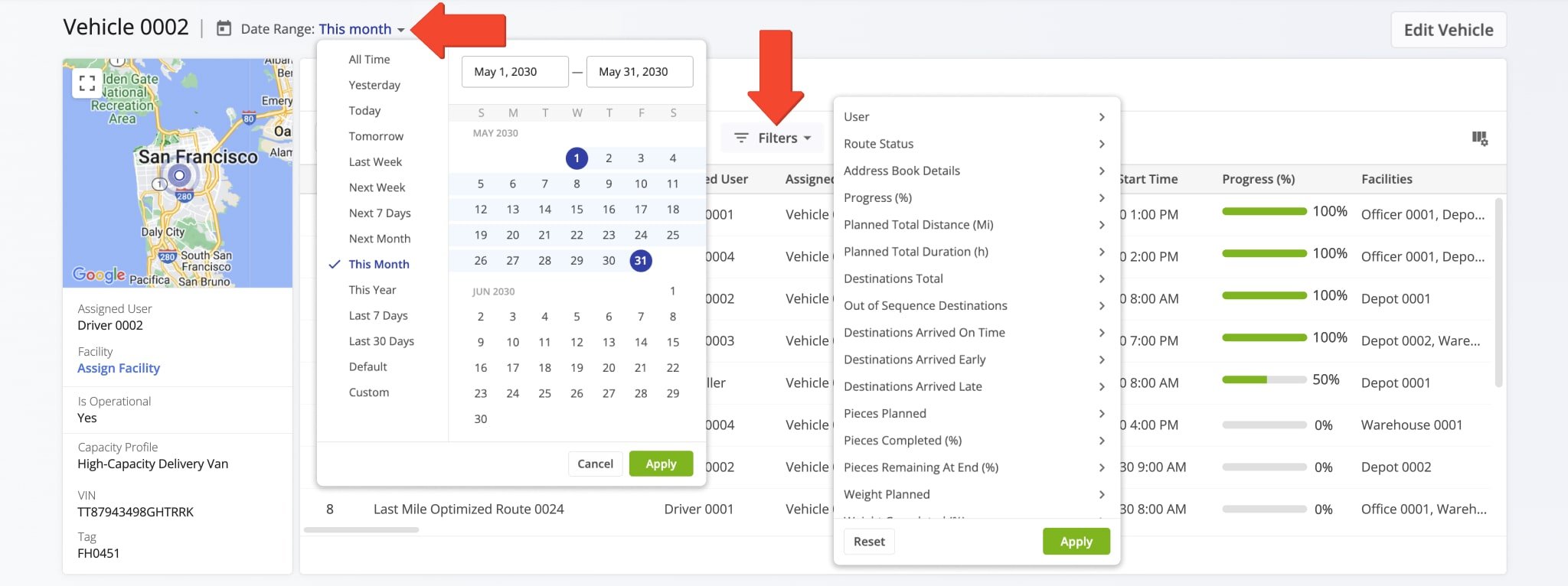
Task: Expand Destinations Arrived On Time filter
Action: (x=974, y=333)
